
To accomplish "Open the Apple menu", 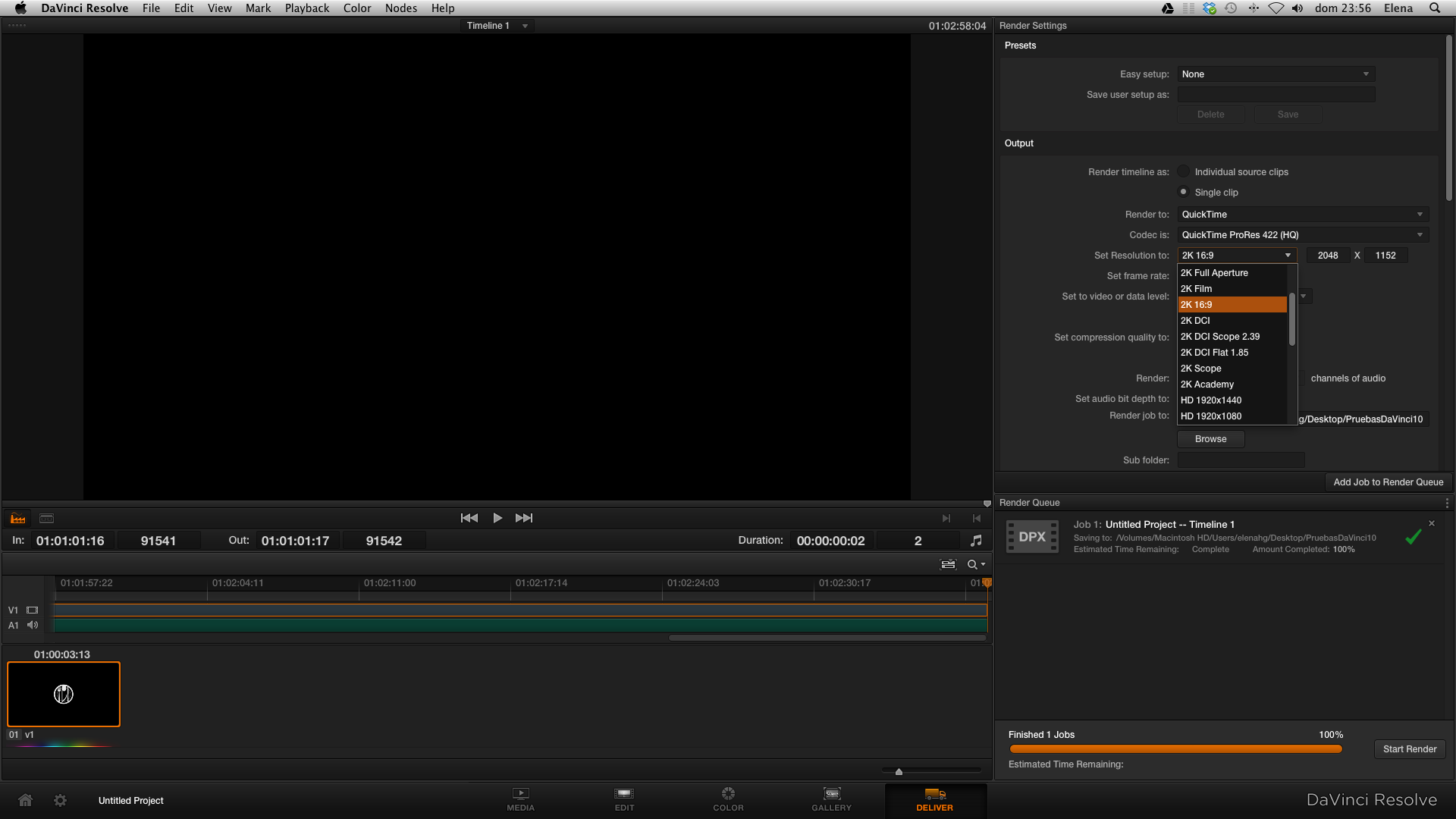I will coord(20,8).
